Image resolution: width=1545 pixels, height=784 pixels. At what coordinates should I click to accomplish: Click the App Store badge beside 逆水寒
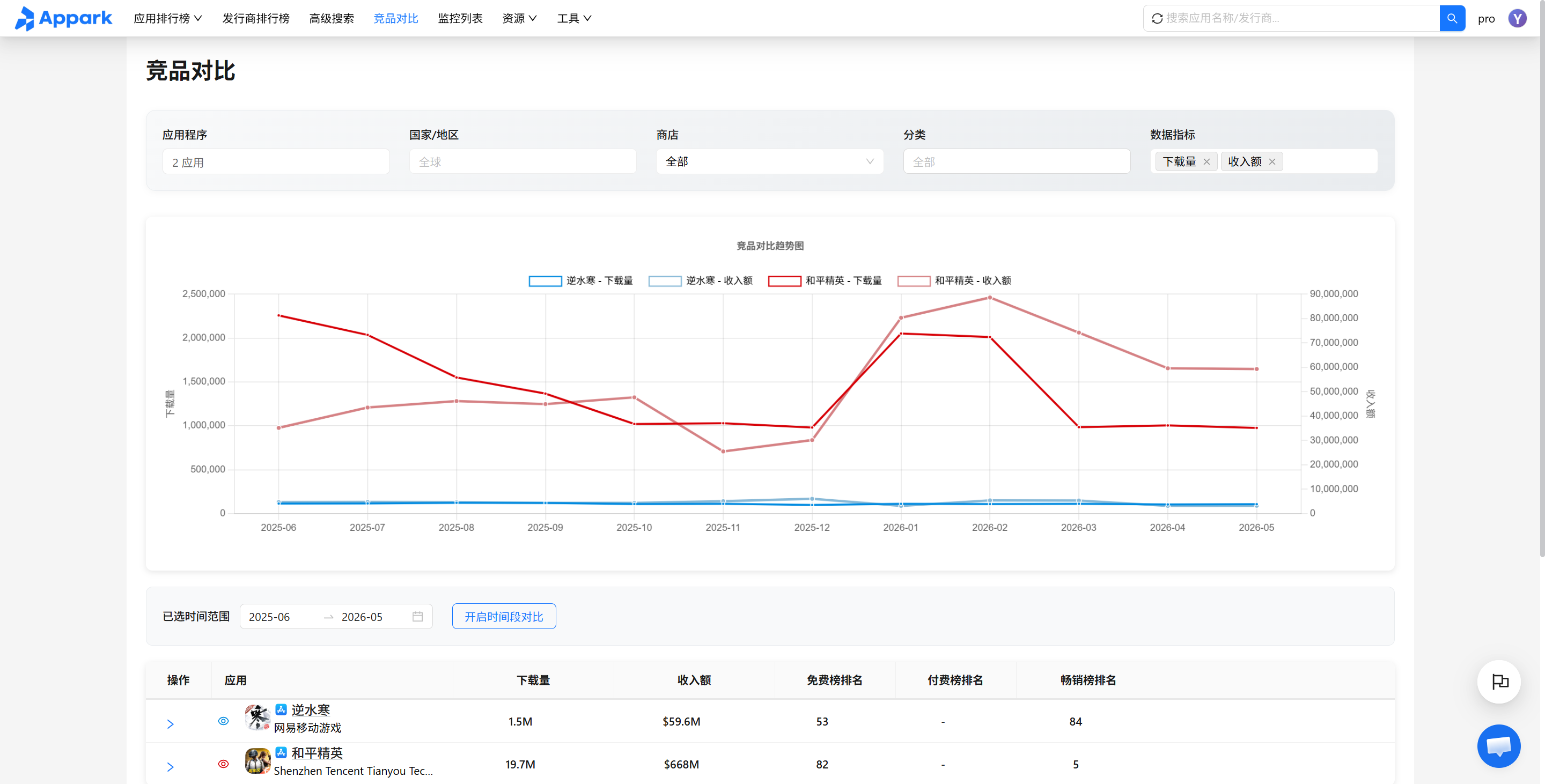(x=281, y=709)
